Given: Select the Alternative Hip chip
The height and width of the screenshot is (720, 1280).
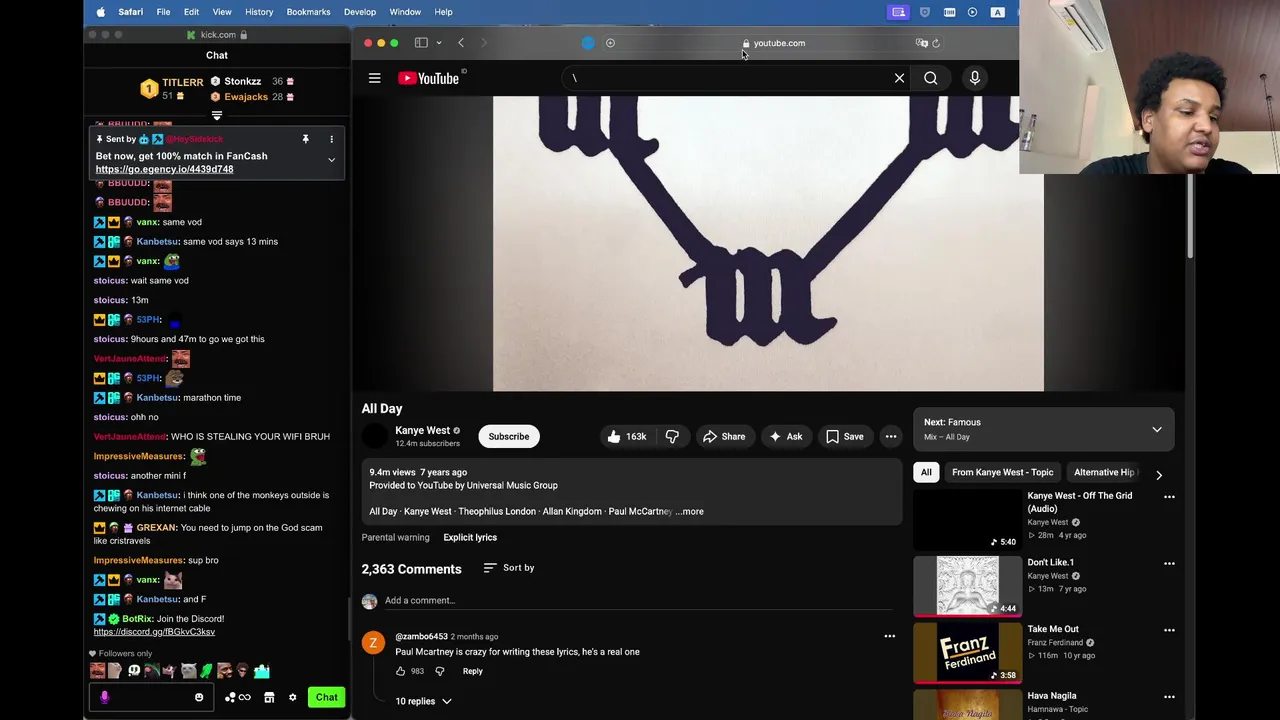Looking at the screenshot, I should (1104, 472).
